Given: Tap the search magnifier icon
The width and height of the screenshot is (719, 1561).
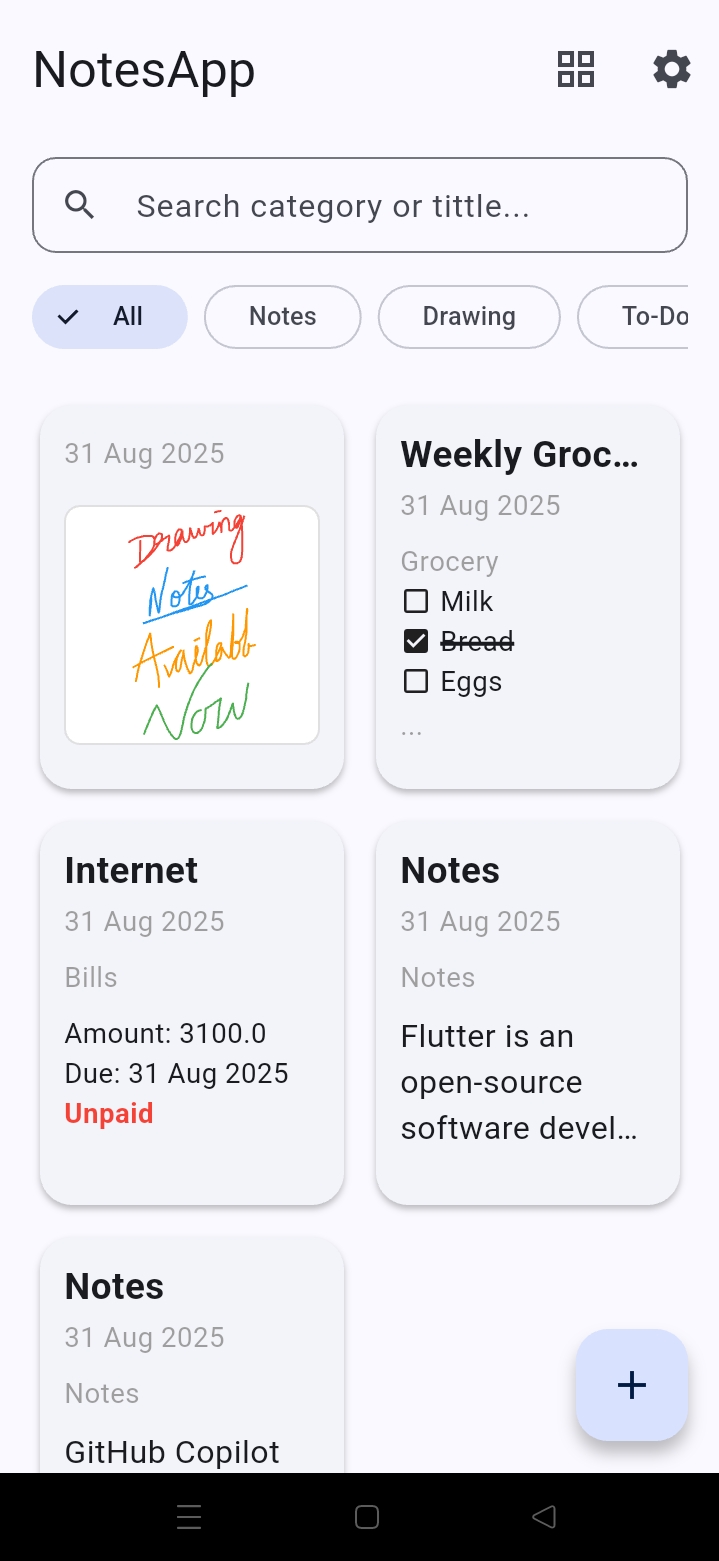Looking at the screenshot, I should tap(80, 205).
